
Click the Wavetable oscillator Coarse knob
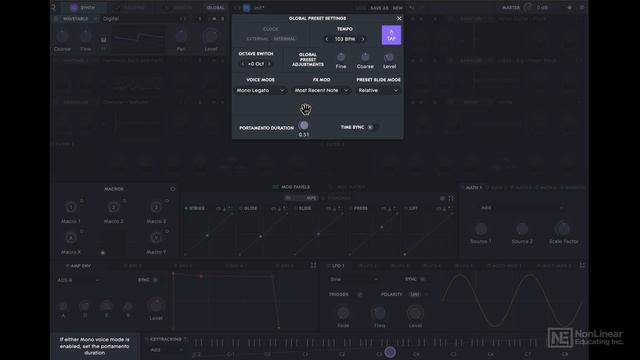pos(62,37)
